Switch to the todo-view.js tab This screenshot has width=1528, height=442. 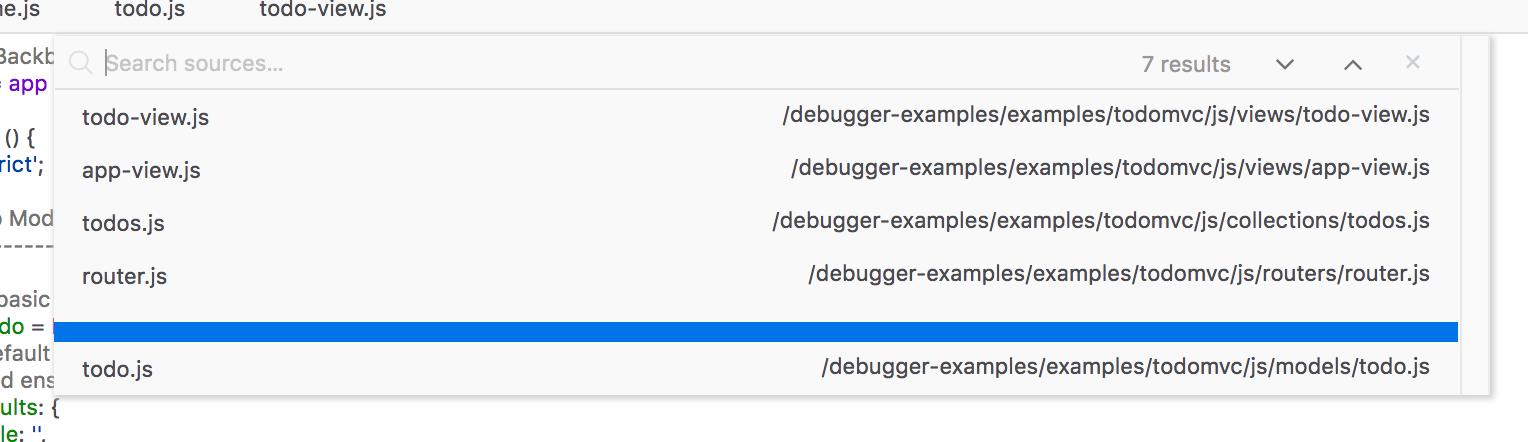322,11
